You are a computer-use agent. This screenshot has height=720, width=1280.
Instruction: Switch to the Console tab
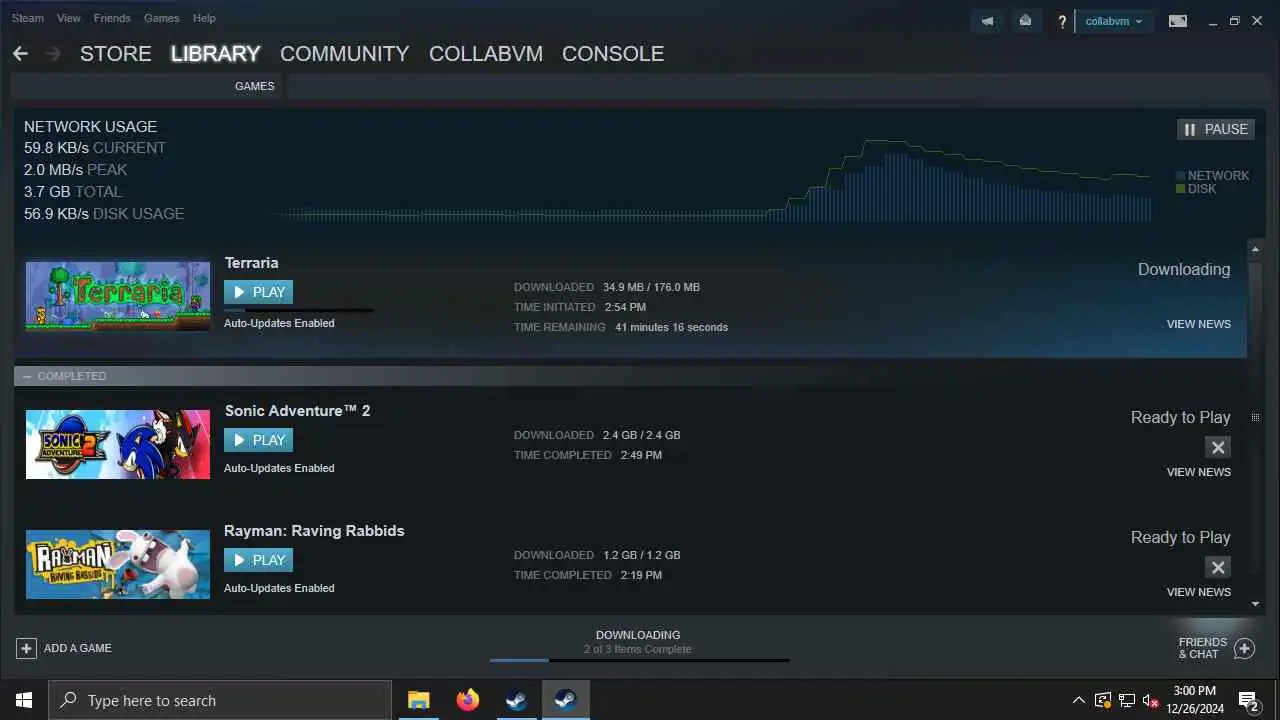(613, 54)
